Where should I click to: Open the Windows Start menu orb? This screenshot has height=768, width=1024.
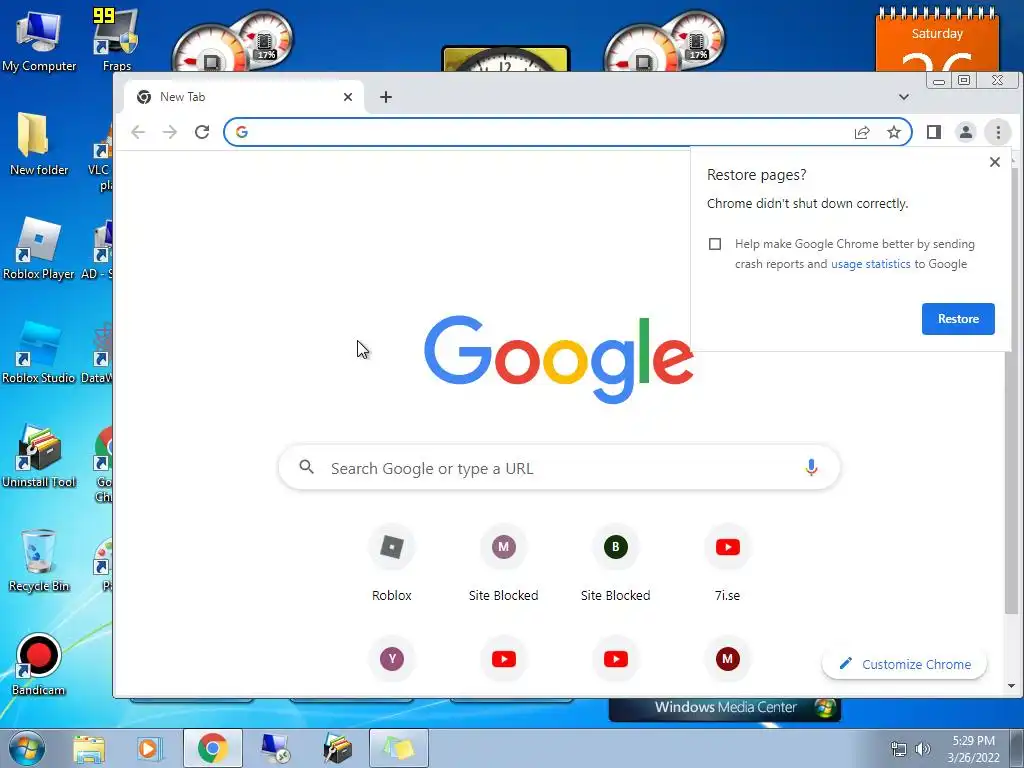[27, 748]
